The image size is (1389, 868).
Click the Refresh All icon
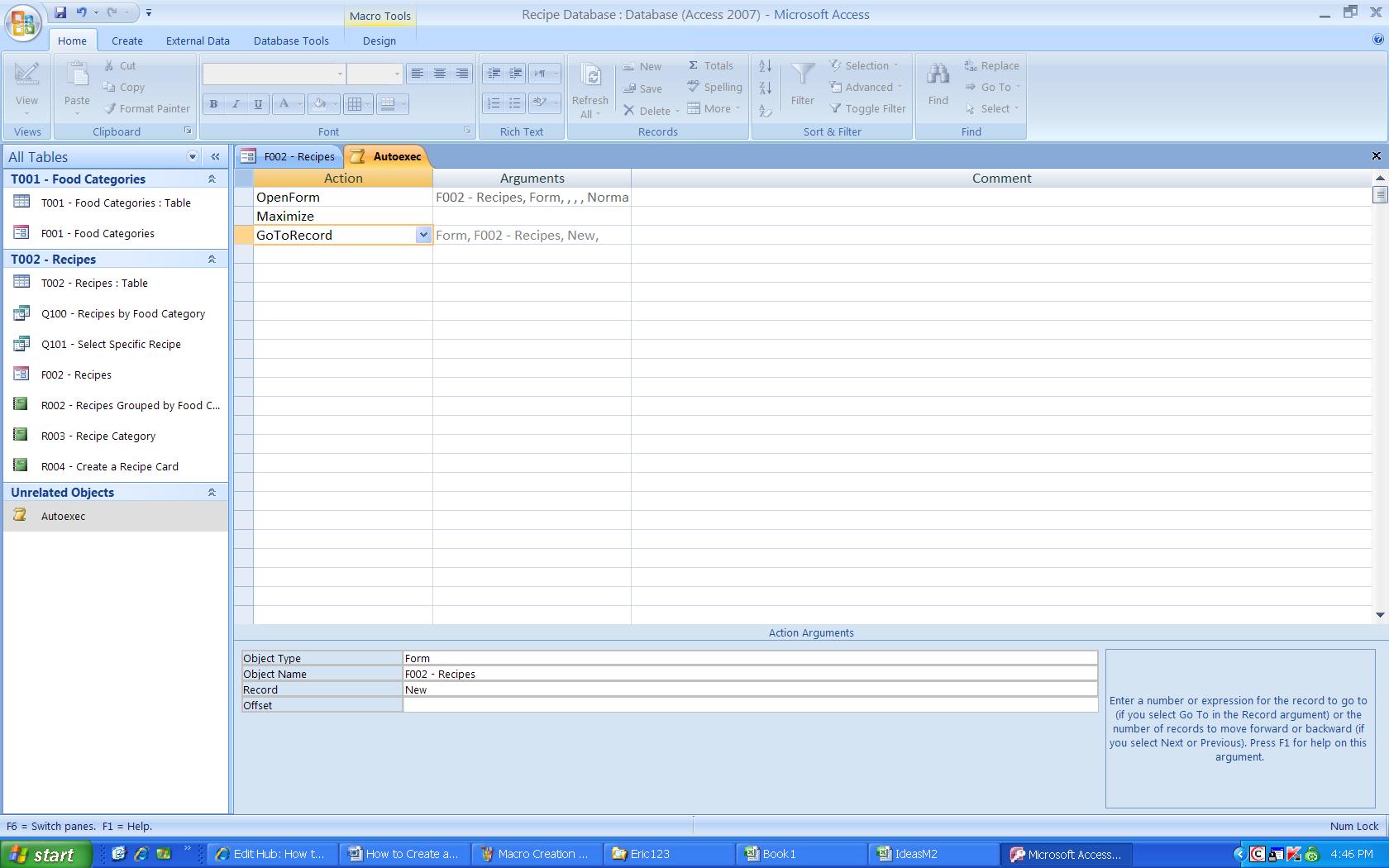pyautogui.click(x=590, y=77)
